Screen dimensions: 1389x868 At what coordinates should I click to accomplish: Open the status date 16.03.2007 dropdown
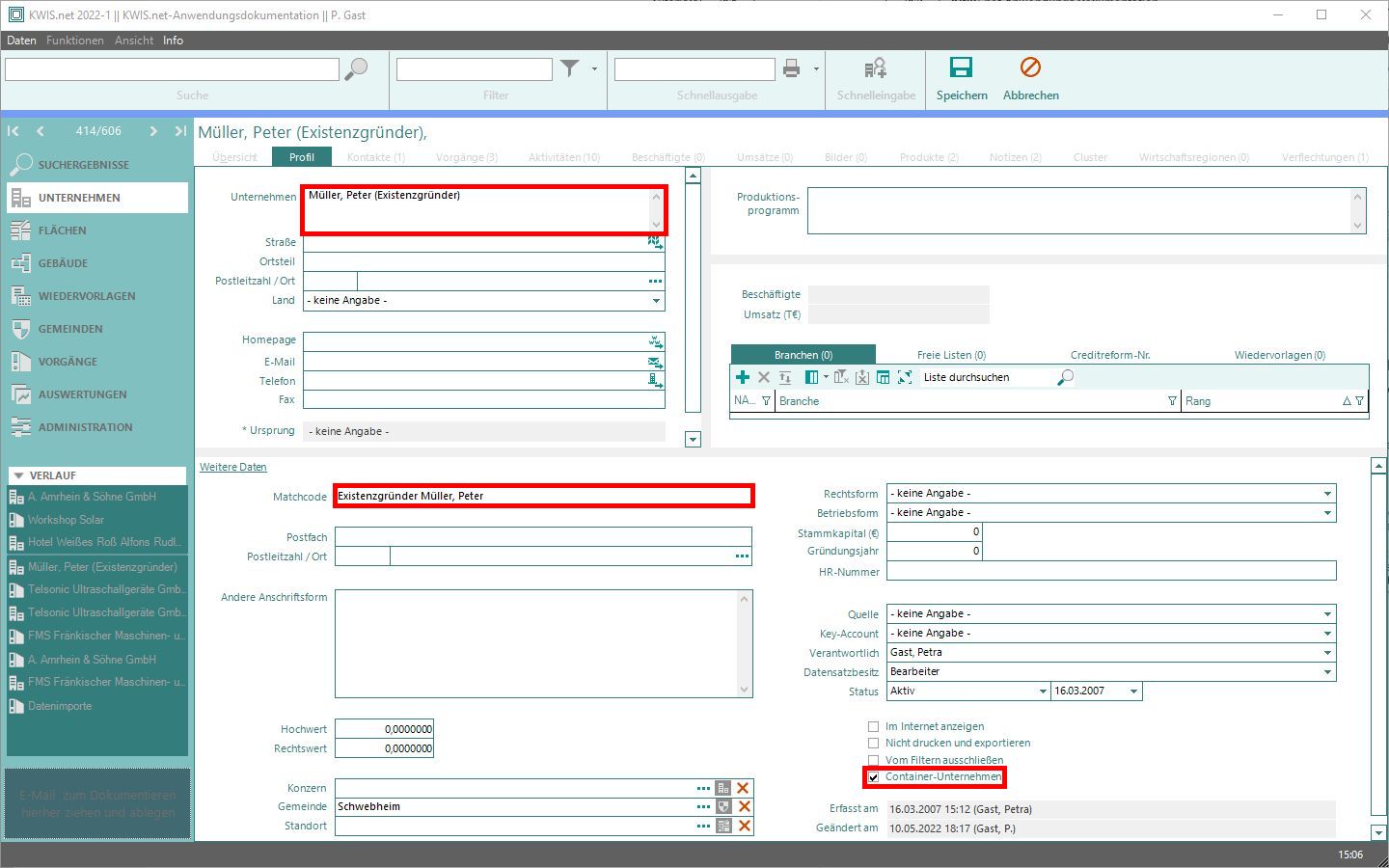pyautogui.click(x=1133, y=692)
